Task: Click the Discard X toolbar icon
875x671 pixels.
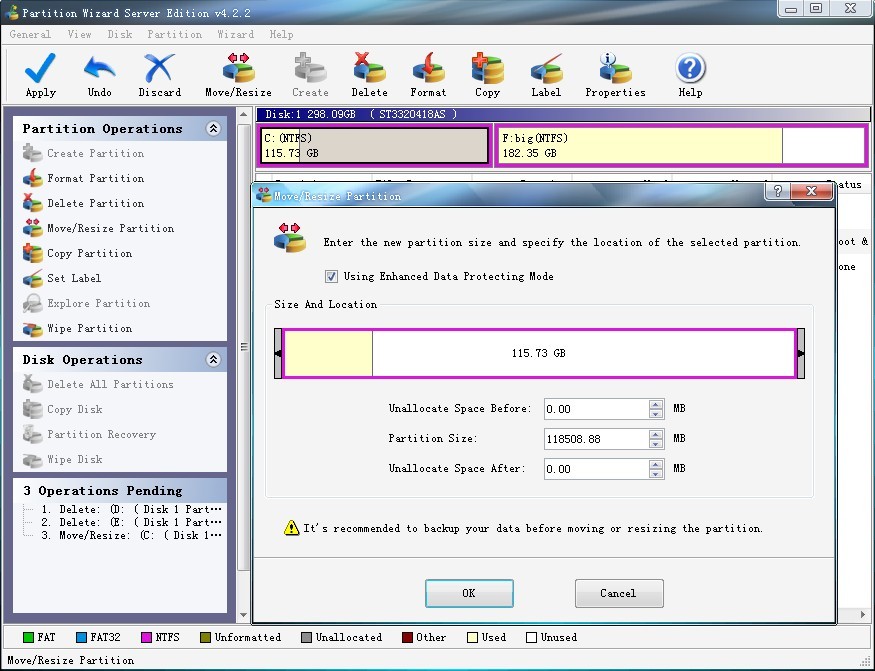Action: click(x=159, y=68)
